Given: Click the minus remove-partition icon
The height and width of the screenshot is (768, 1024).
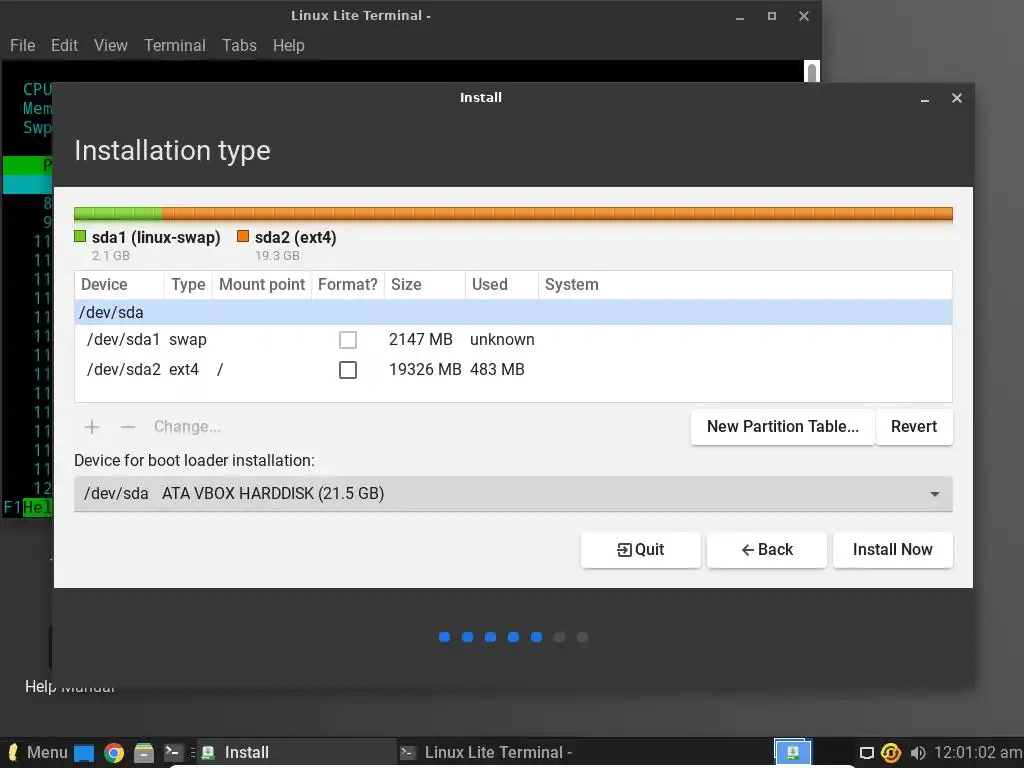Looking at the screenshot, I should pyautogui.click(x=128, y=427).
